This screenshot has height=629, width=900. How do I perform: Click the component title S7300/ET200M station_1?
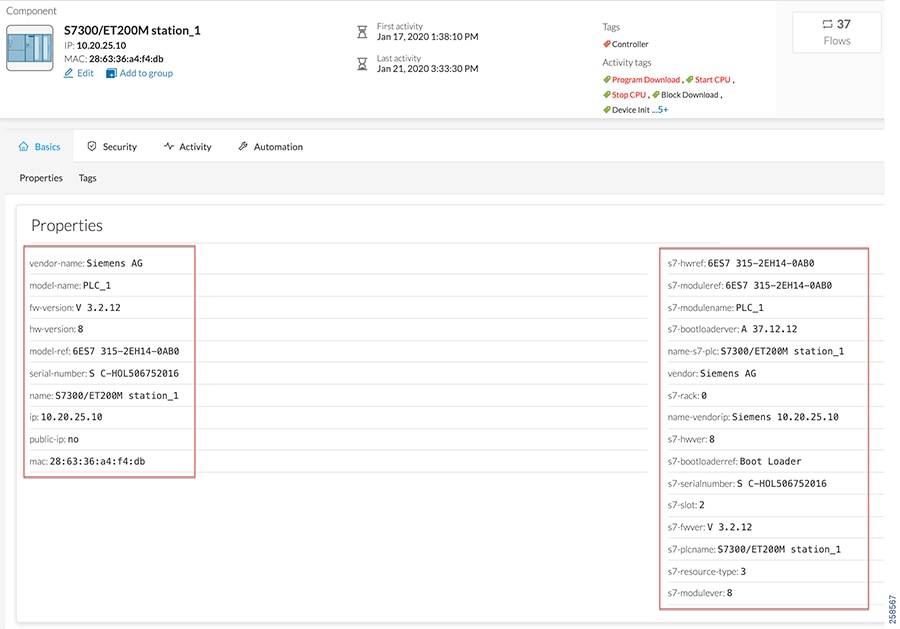tap(132, 30)
